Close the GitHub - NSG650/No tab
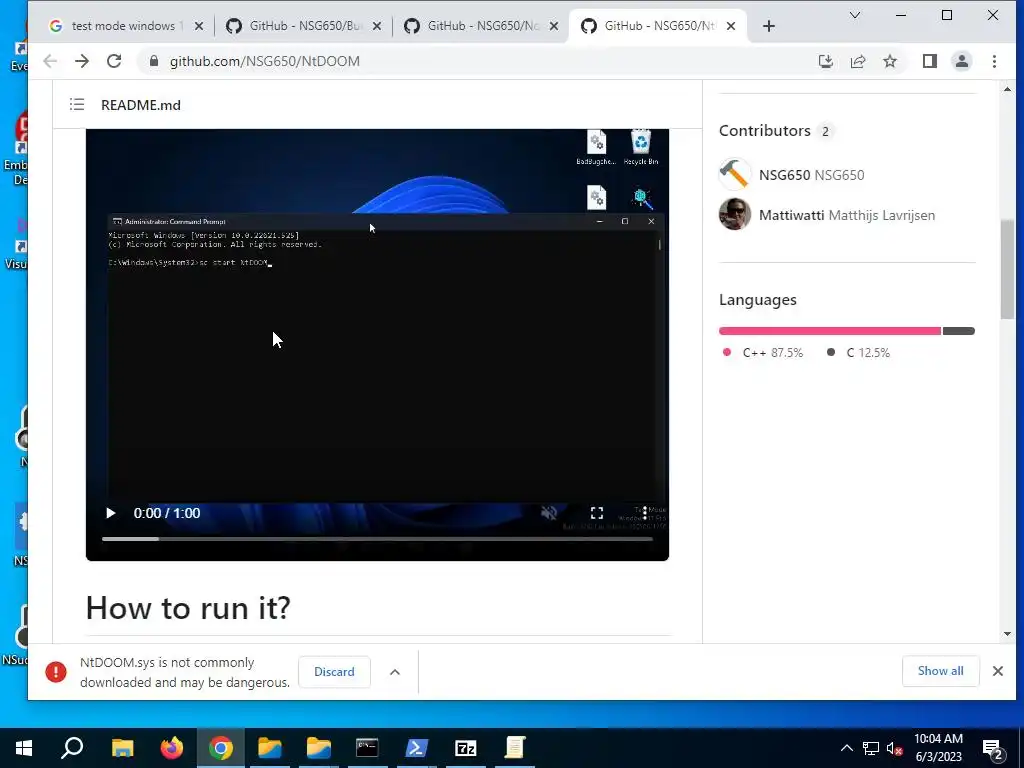Screen dimensions: 1024x768 (554, 26)
